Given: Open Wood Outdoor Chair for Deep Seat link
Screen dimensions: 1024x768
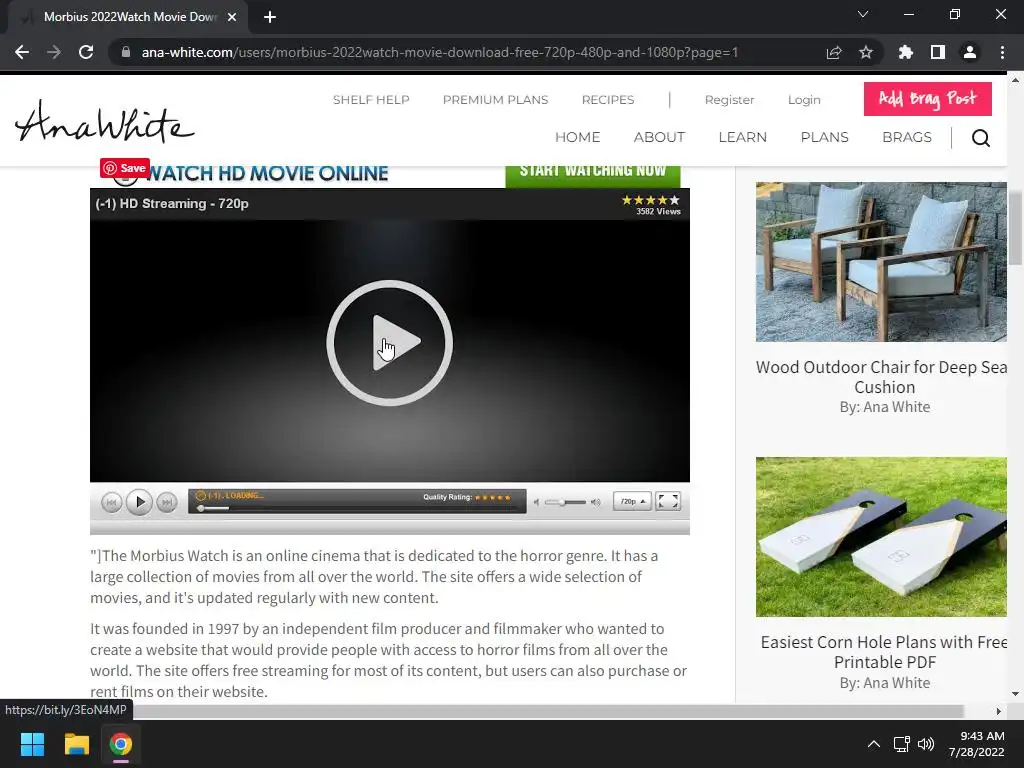Looking at the screenshot, I should click(x=882, y=377).
